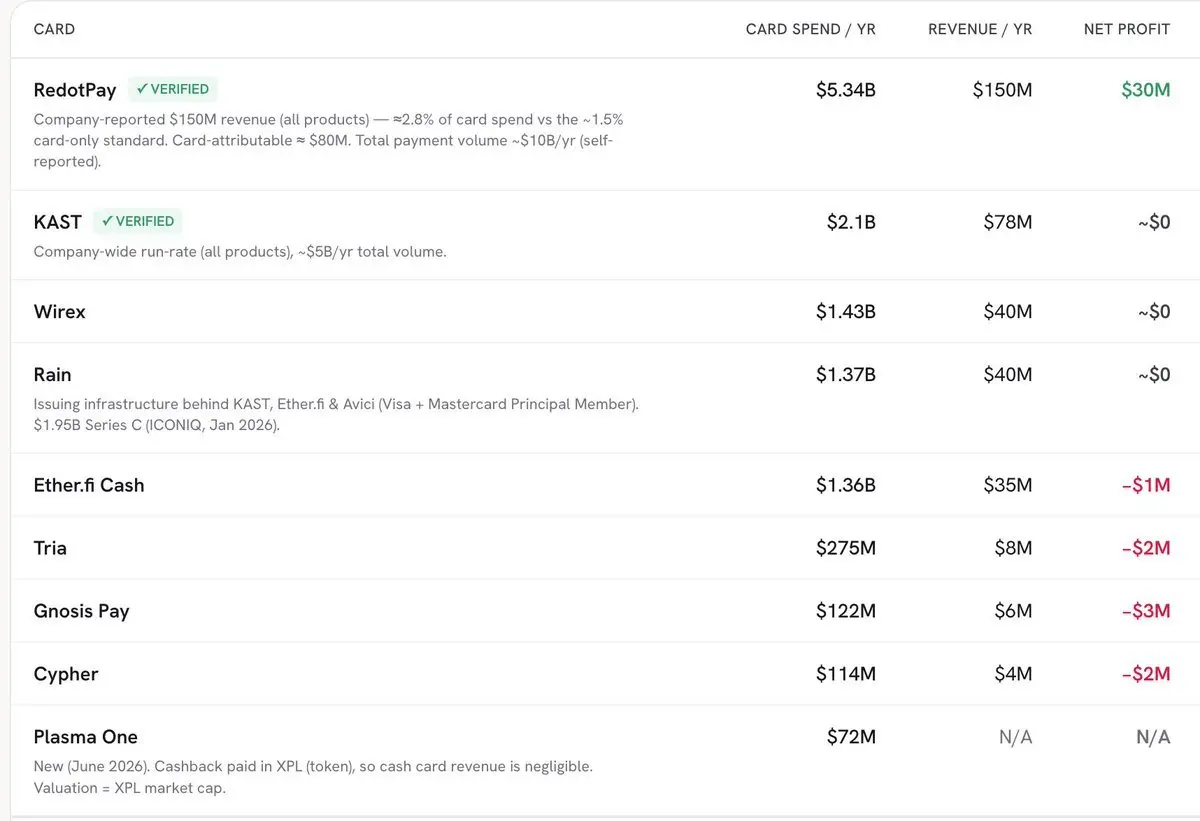Screen dimensions: 1200x821
Task: Select the REVENUE / YR column header
Action: [980, 29]
